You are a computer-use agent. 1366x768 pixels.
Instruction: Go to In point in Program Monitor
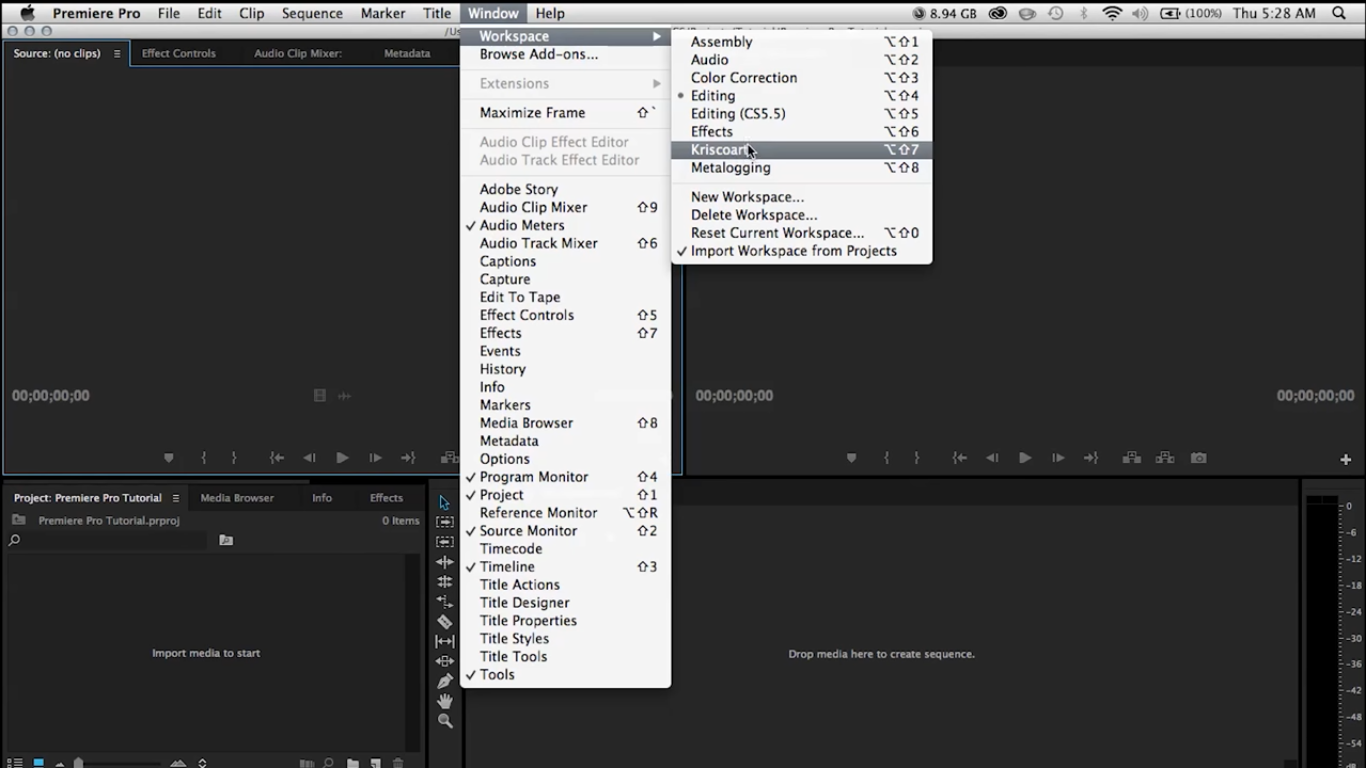tap(959, 458)
